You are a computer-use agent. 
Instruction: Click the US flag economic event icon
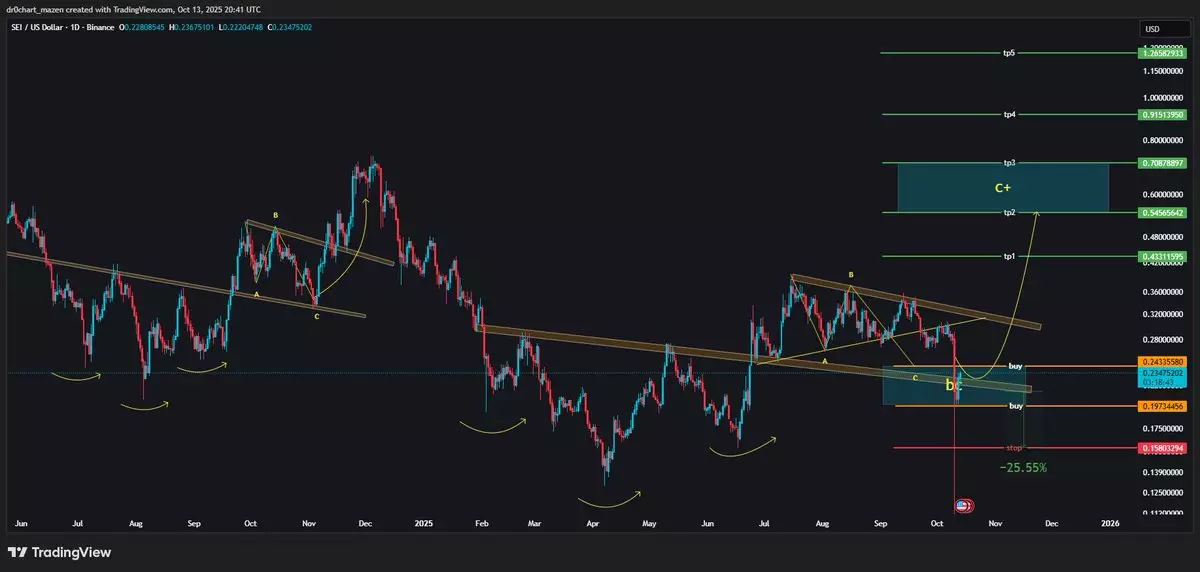(963, 506)
